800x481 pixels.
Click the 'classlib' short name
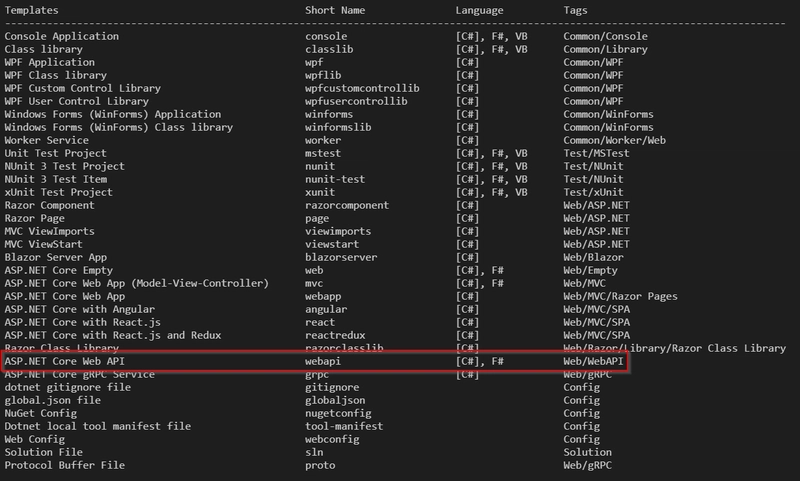329,49
